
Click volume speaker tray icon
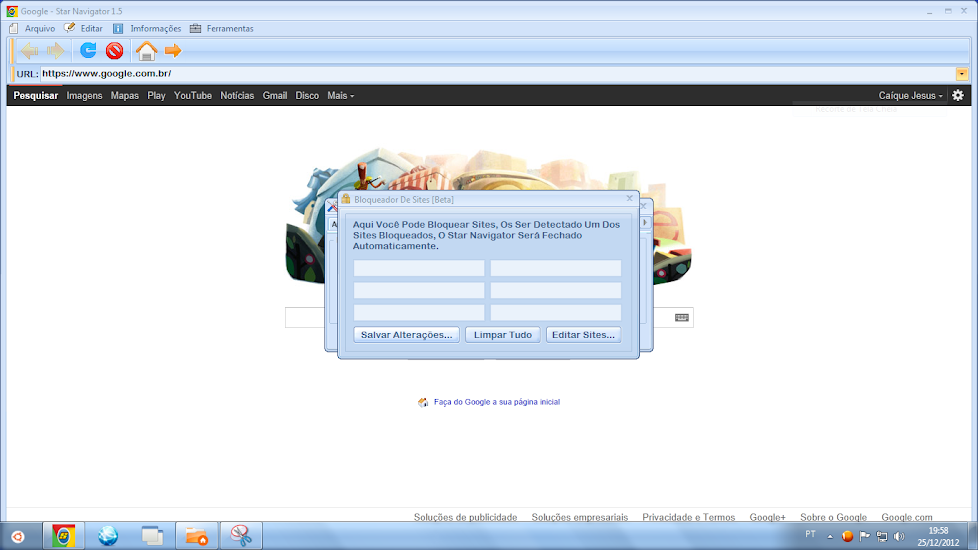click(x=899, y=536)
